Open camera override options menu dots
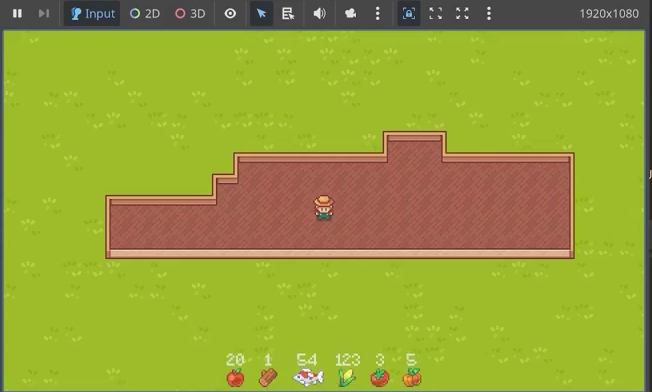Screen dimensions: 652x392 click(x=378, y=13)
